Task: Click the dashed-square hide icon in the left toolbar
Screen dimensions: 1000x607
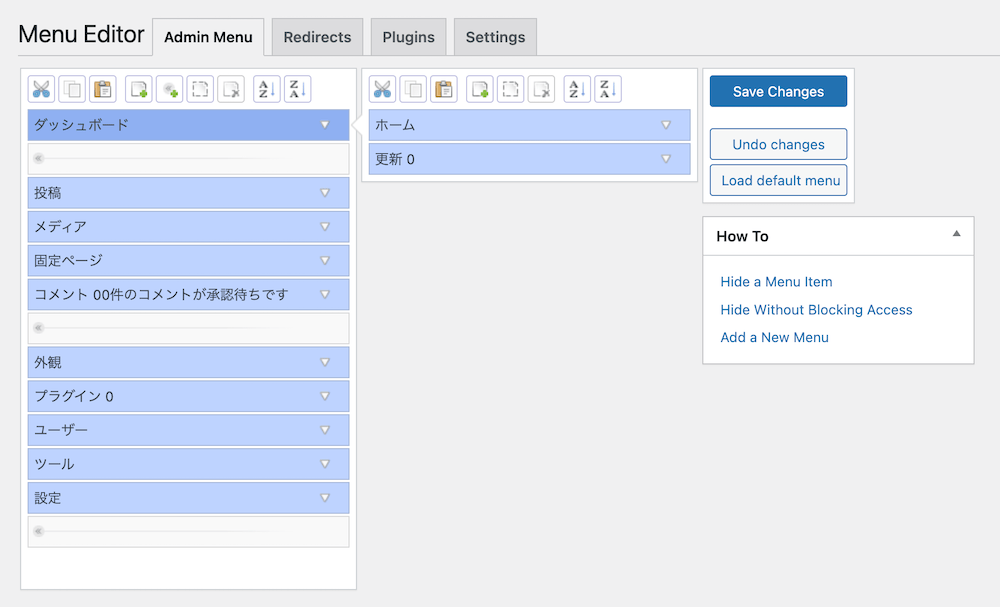Action: click(200, 89)
